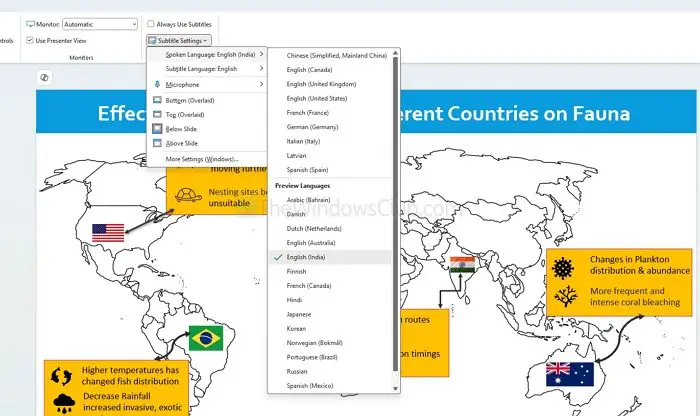Click the monitor icon beside Monitor label
This screenshot has height=416, width=700.
point(30,24)
